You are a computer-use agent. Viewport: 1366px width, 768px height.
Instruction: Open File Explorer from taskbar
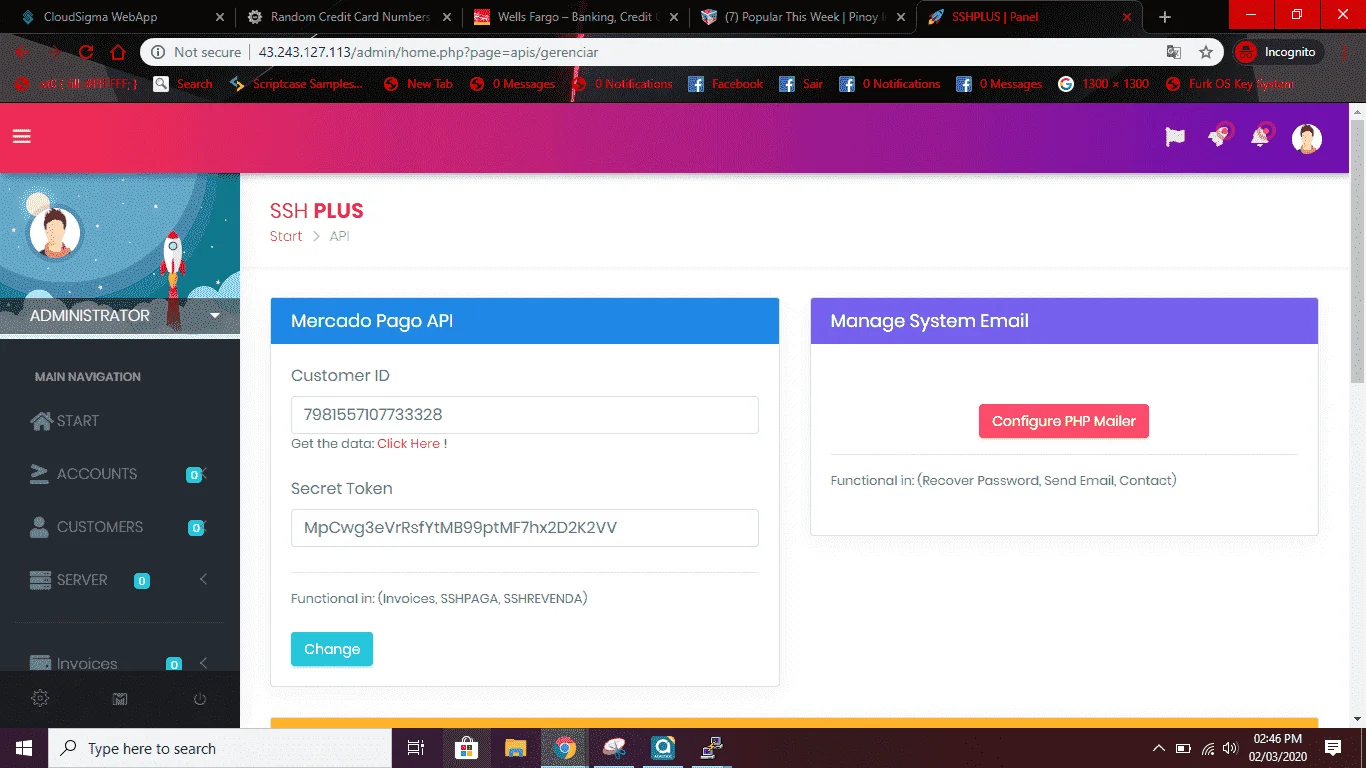tap(515, 748)
